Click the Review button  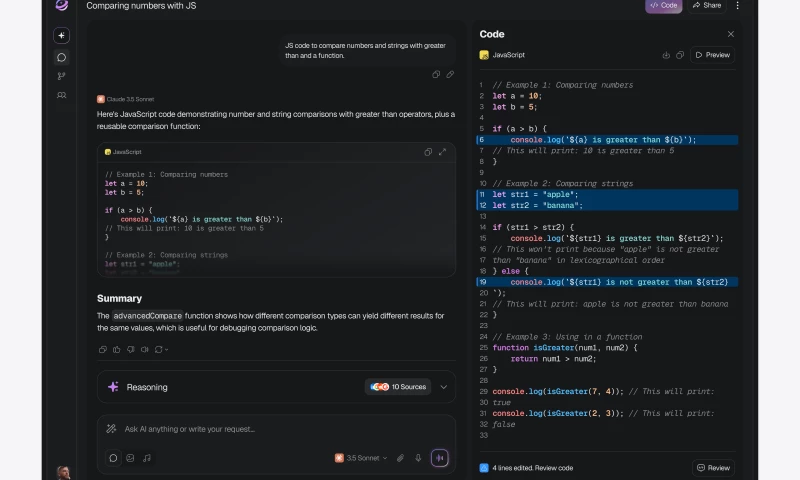(x=713, y=468)
